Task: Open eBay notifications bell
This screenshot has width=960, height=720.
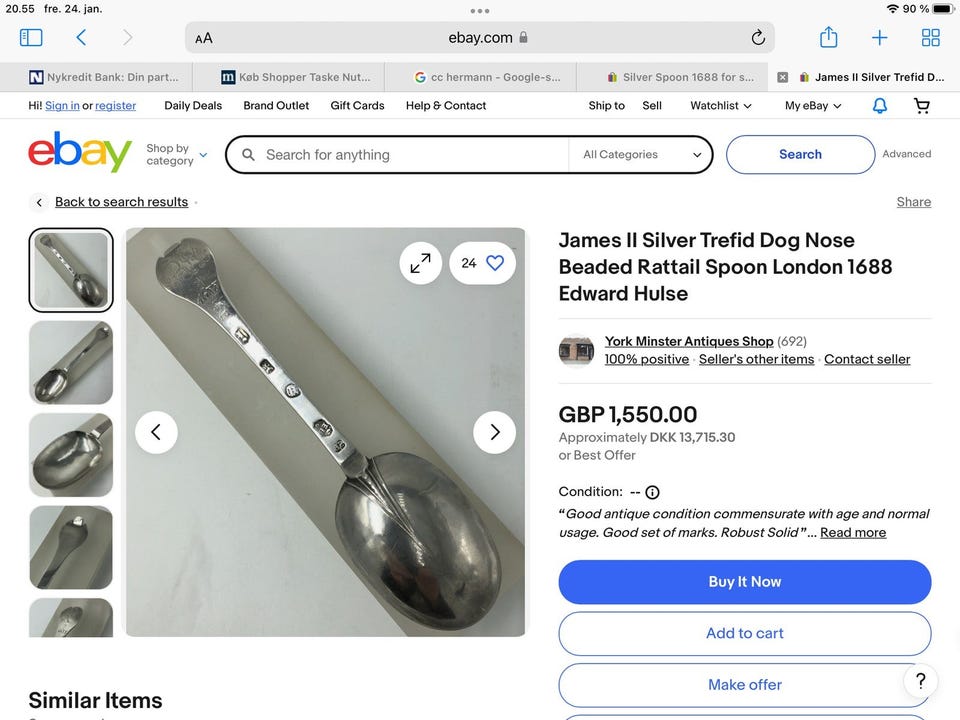Action: pyautogui.click(x=880, y=106)
